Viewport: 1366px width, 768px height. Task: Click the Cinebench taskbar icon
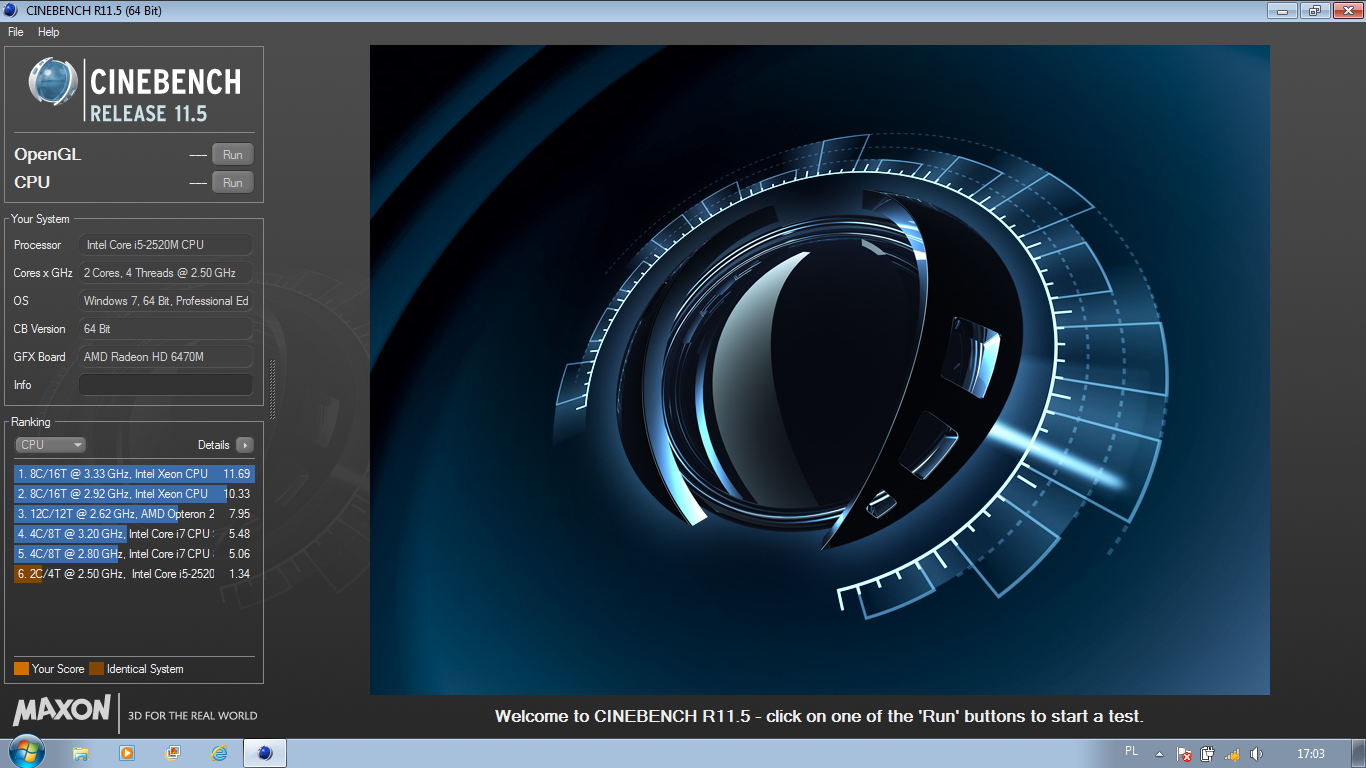(265, 753)
